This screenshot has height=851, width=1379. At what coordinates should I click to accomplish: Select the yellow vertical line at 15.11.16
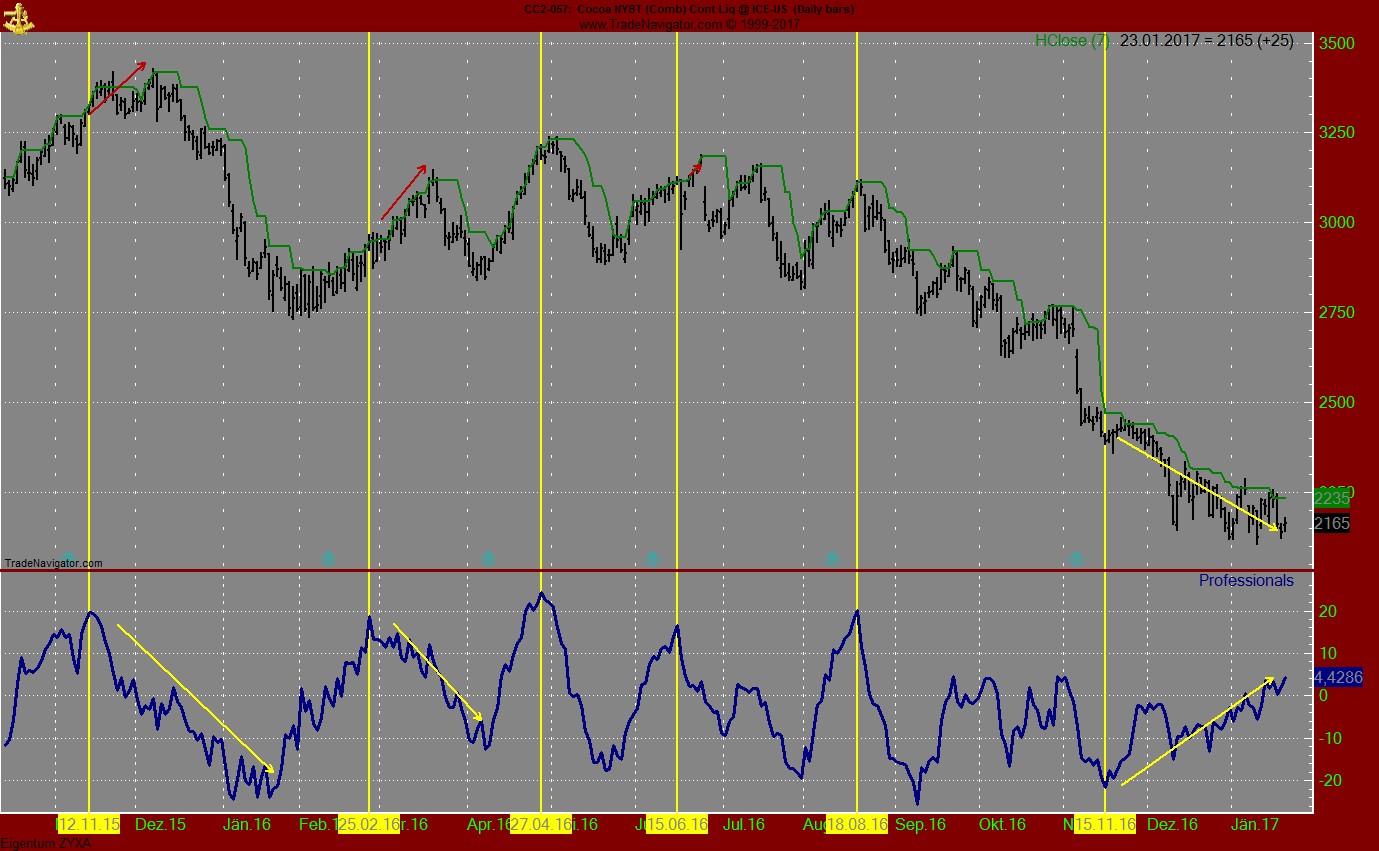pos(1104,300)
